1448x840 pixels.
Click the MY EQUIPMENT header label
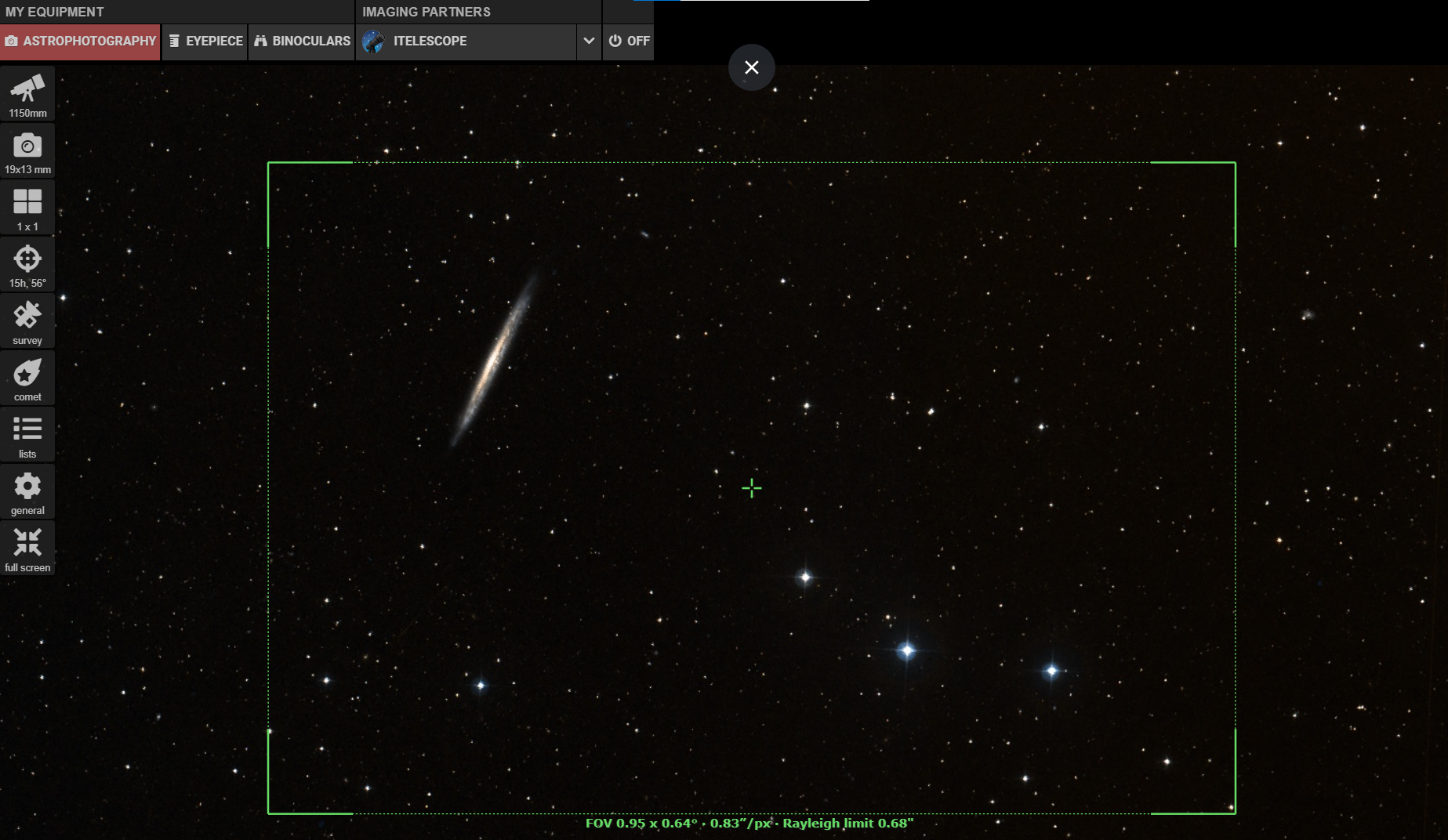[55, 12]
